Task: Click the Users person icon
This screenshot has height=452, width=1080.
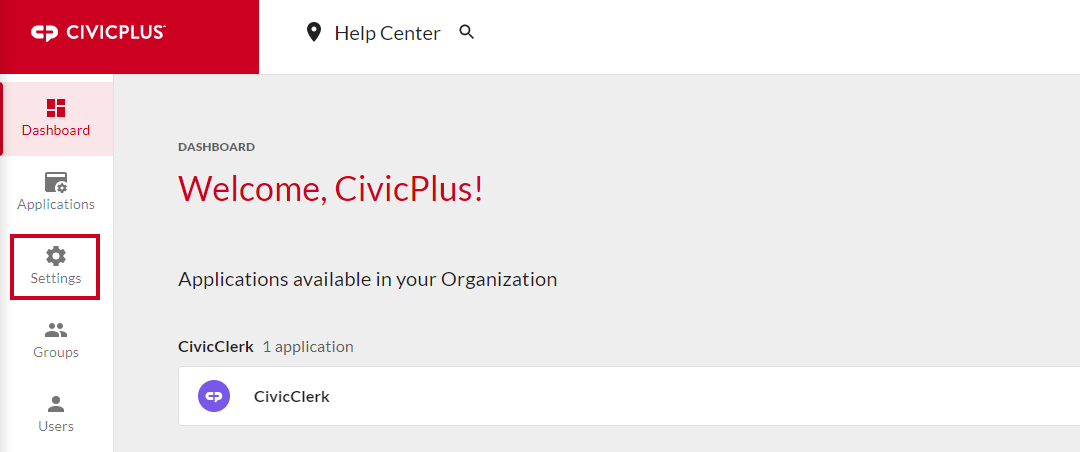Action: click(x=56, y=404)
